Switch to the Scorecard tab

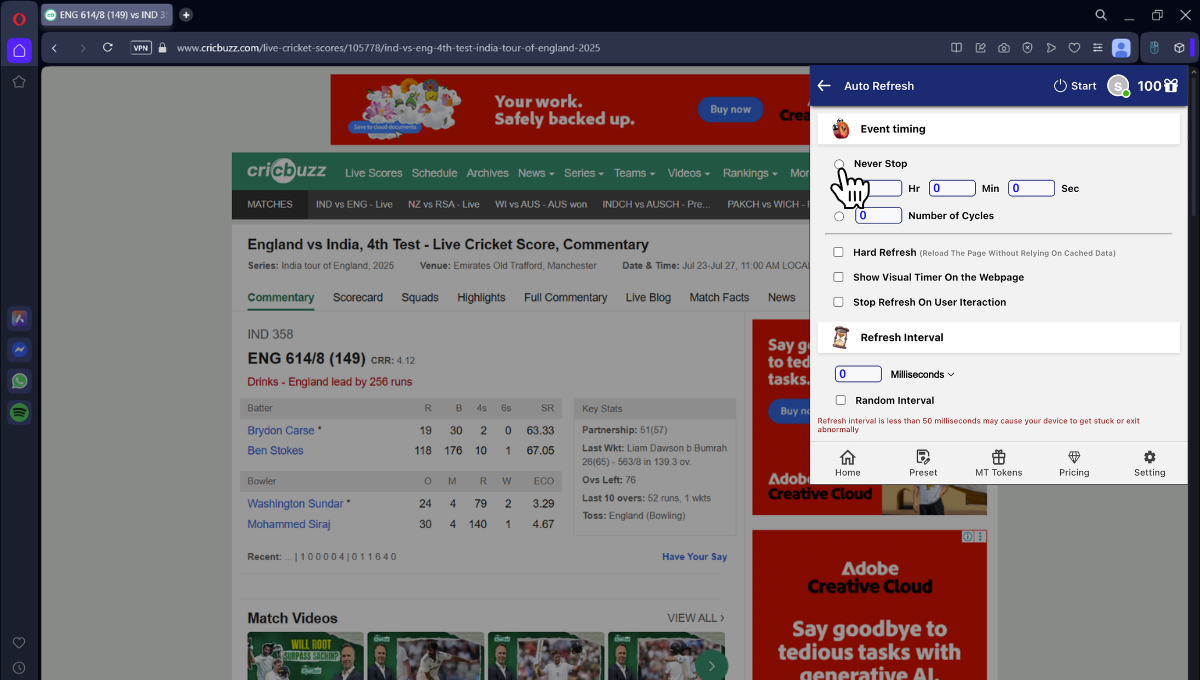pos(357,297)
